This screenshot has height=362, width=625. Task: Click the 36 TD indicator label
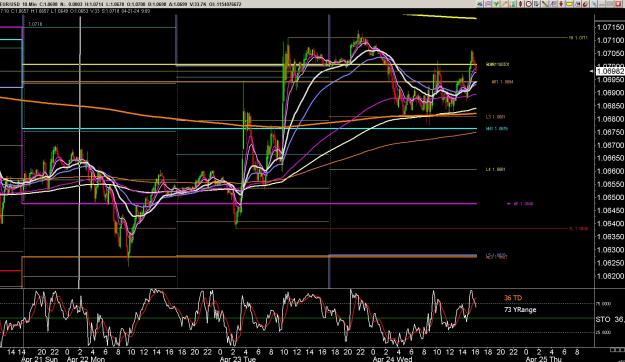coord(513,298)
